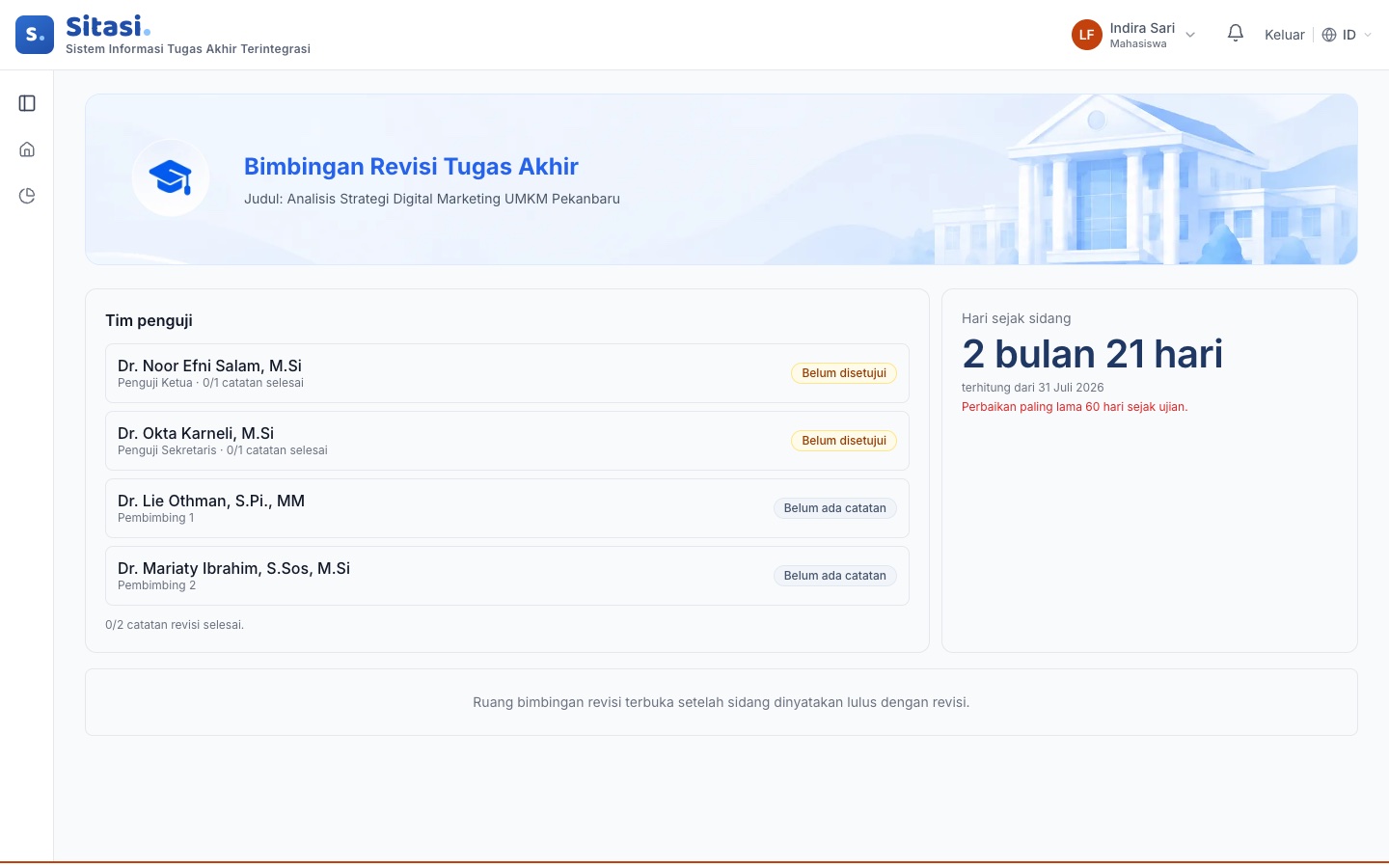Toggle the sidebar panel icon

[27, 103]
